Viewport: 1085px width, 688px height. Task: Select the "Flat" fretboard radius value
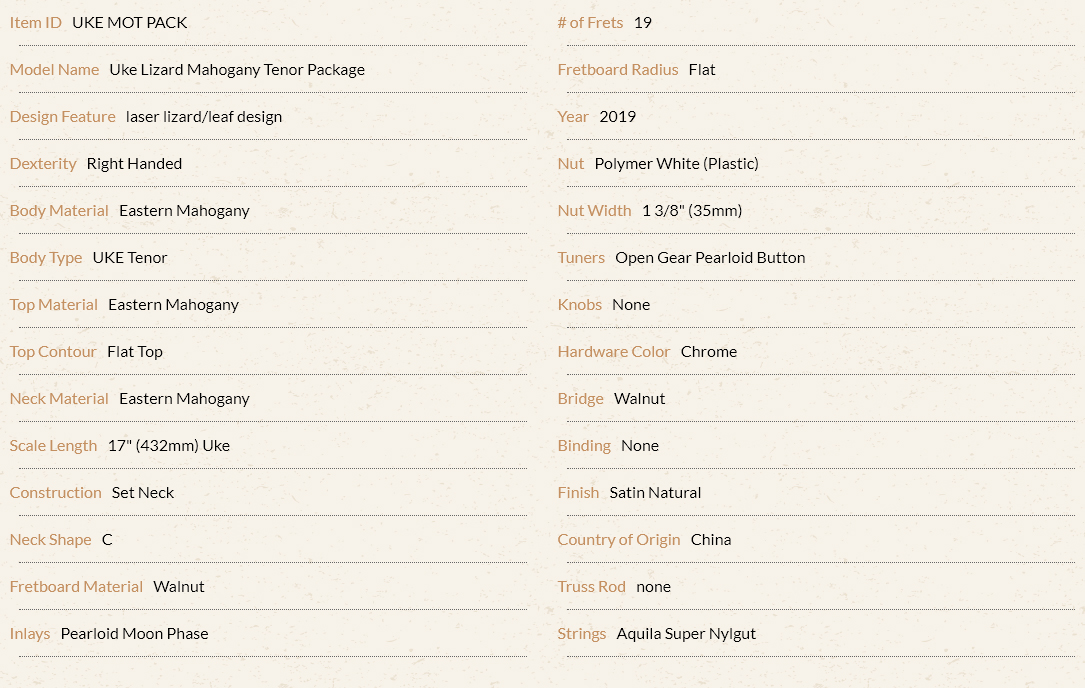click(702, 70)
